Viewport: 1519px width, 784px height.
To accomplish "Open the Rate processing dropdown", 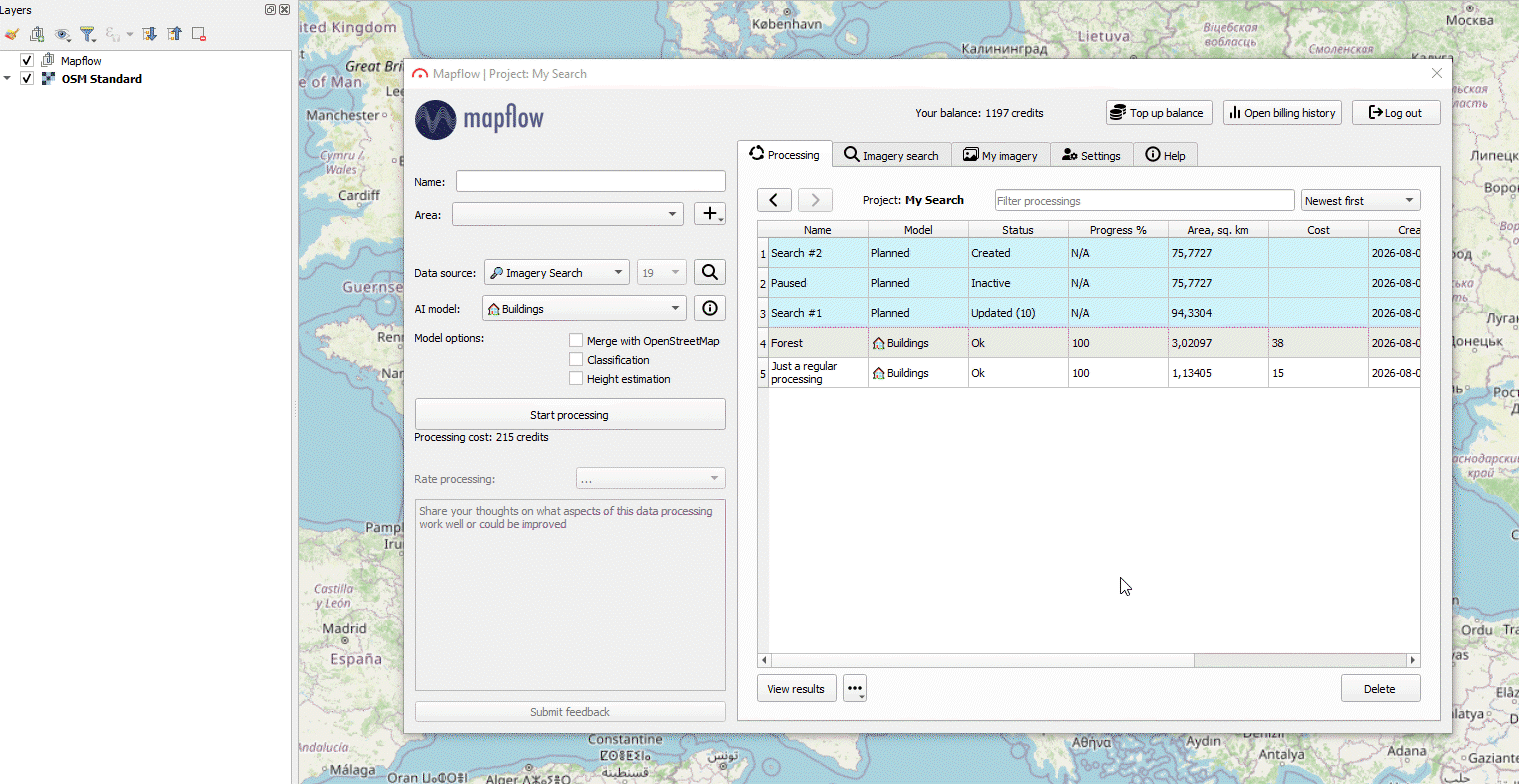I will 650,479.
